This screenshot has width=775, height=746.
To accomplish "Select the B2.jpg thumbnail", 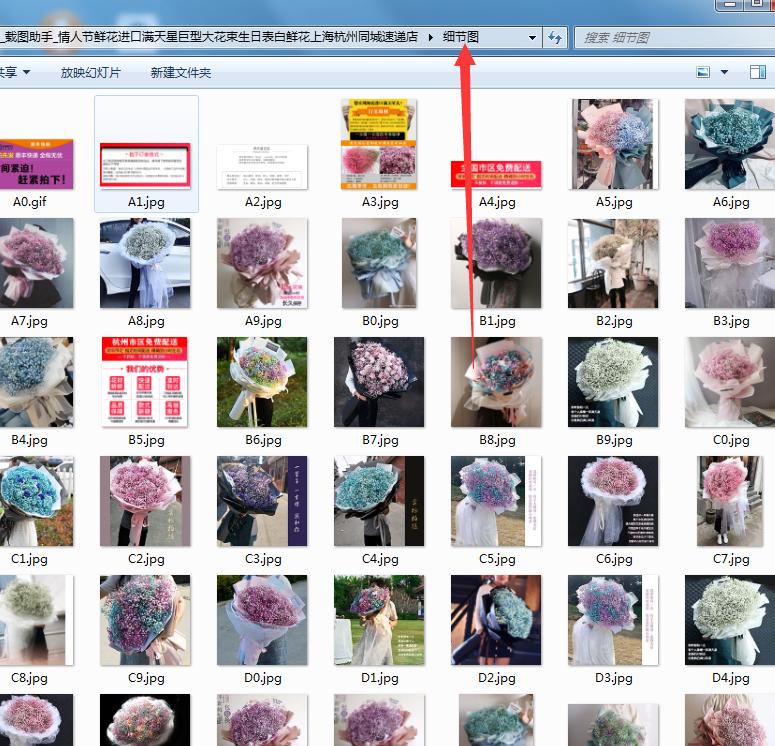I will [613, 263].
